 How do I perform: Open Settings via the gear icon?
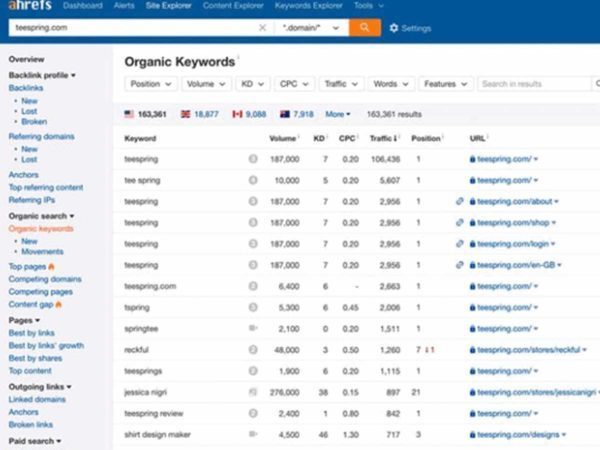tap(393, 28)
